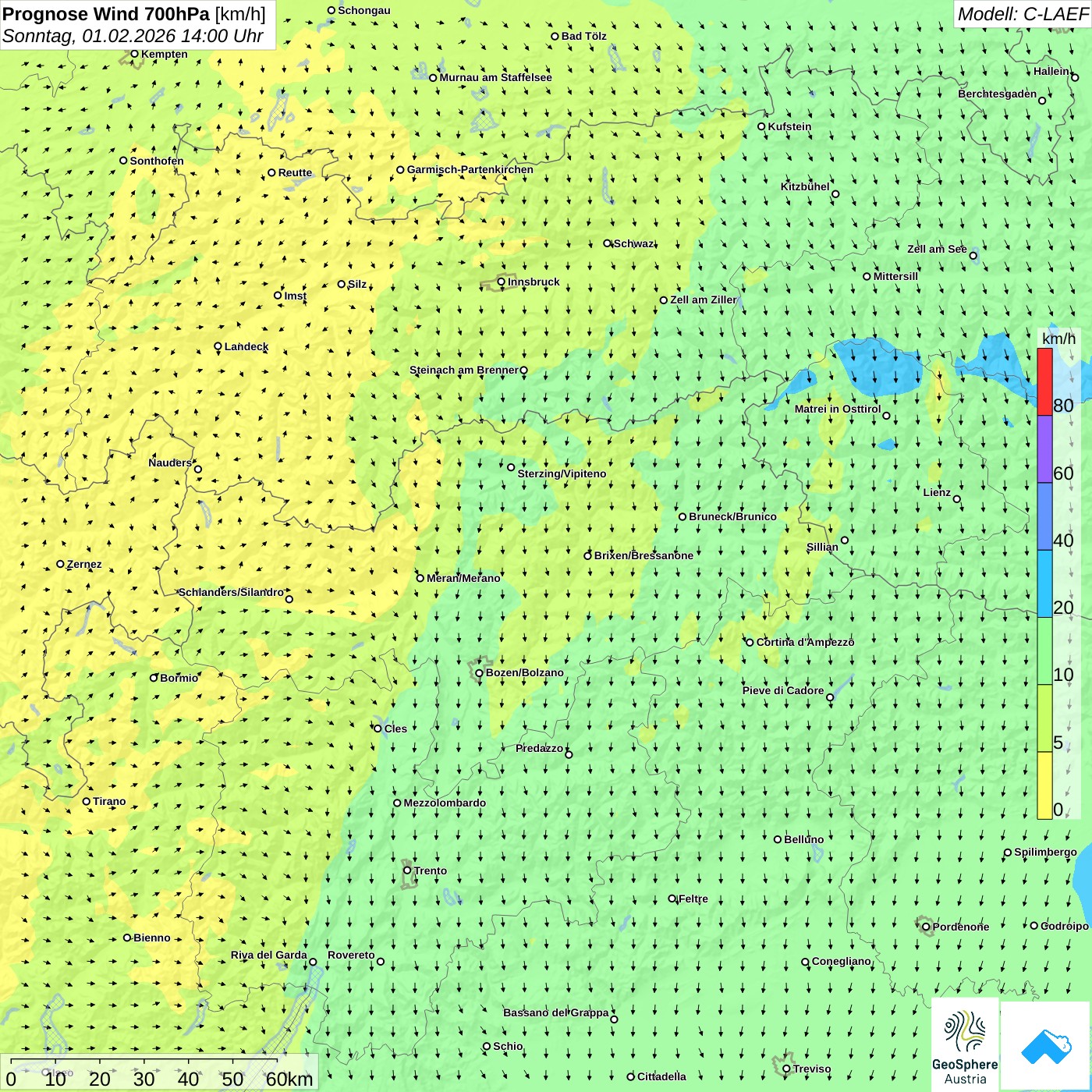Screen dimensions: 1092x1092
Task: Click the Bruneck/Brunico marker circle
Action: (682, 516)
